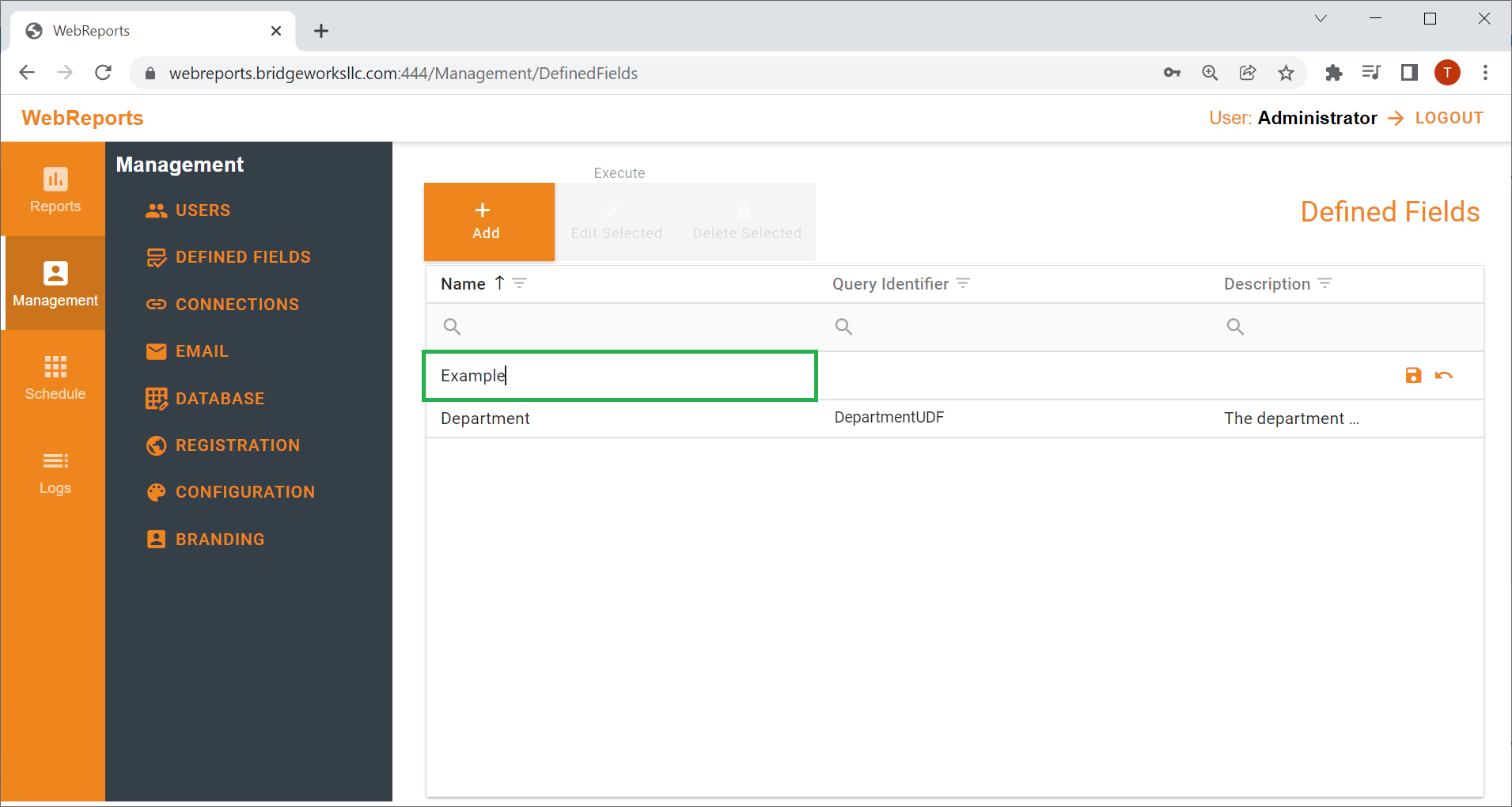This screenshot has width=1512, height=807.
Task: Open the browser zoom icon
Action: point(1210,73)
